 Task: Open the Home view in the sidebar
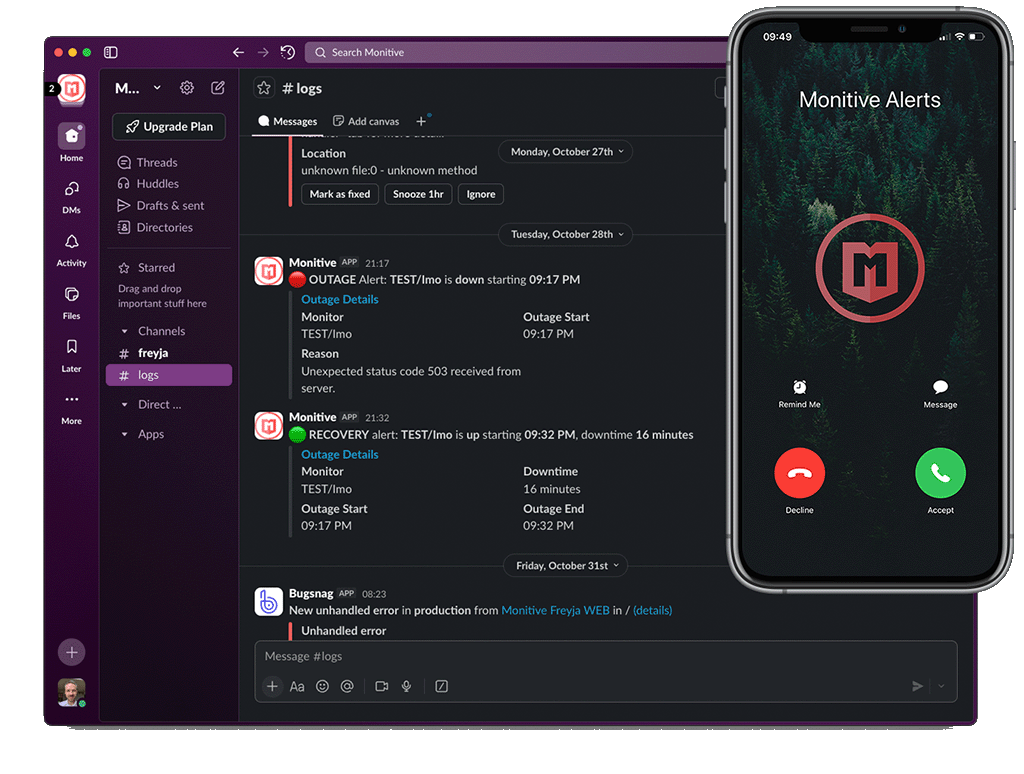coord(71,137)
